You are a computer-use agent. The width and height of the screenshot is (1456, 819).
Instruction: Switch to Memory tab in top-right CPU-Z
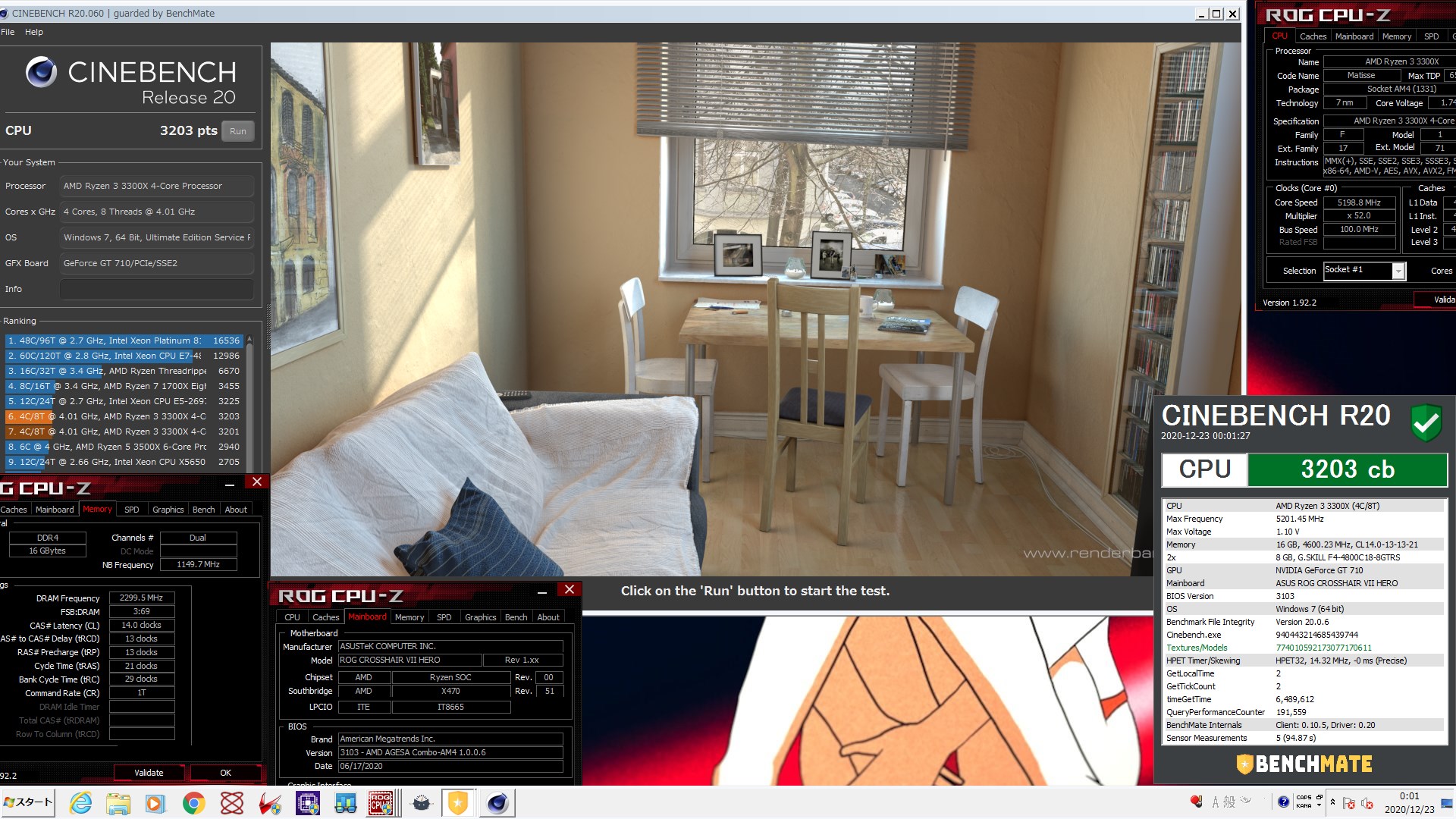1397,36
